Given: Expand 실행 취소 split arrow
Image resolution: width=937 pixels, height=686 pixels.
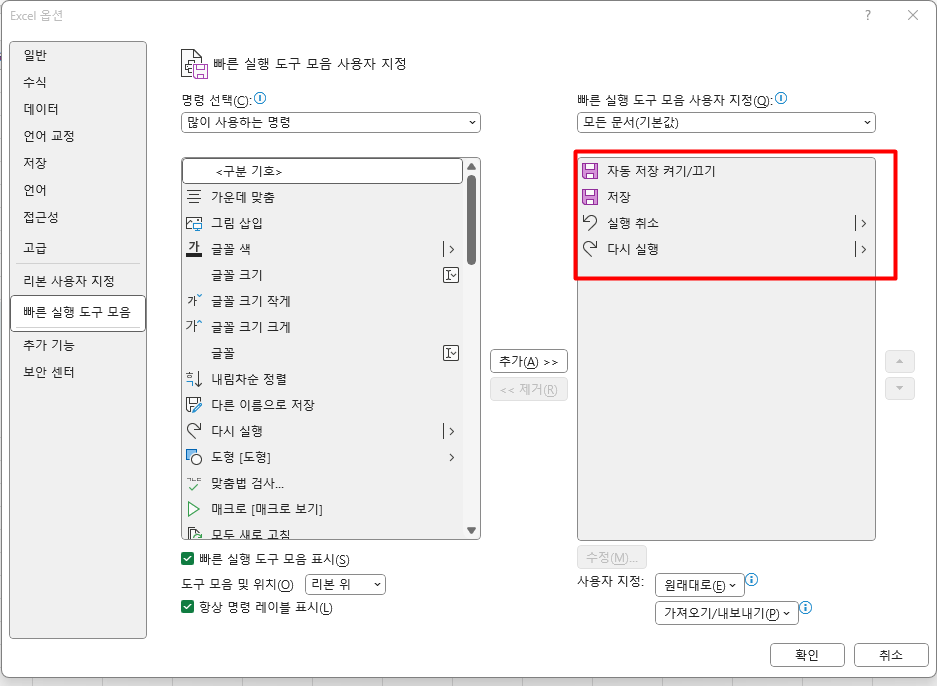Looking at the screenshot, I should point(862,223).
